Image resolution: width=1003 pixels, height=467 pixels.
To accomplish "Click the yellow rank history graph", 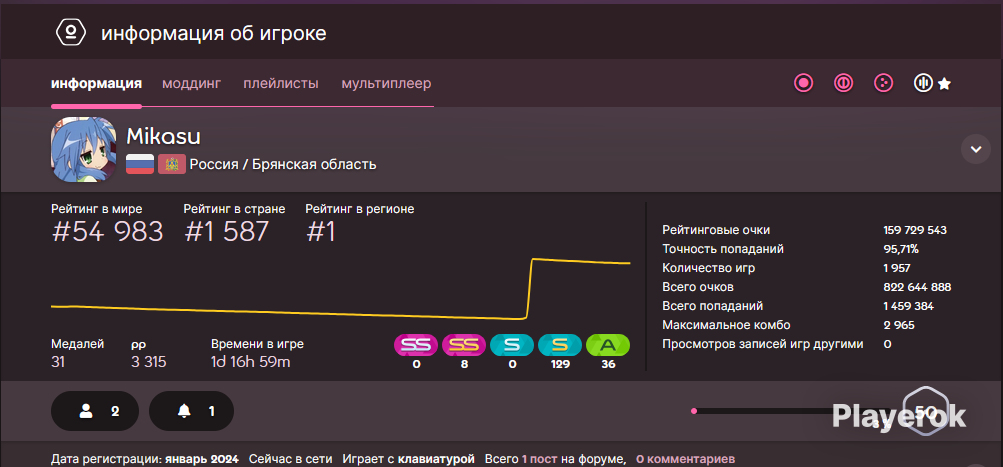I will [x=340, y=289].
